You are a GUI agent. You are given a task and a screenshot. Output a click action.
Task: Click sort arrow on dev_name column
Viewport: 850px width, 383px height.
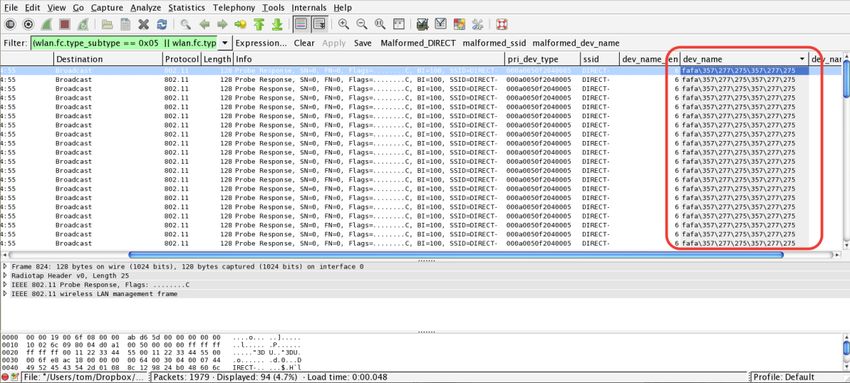[802, 59]
